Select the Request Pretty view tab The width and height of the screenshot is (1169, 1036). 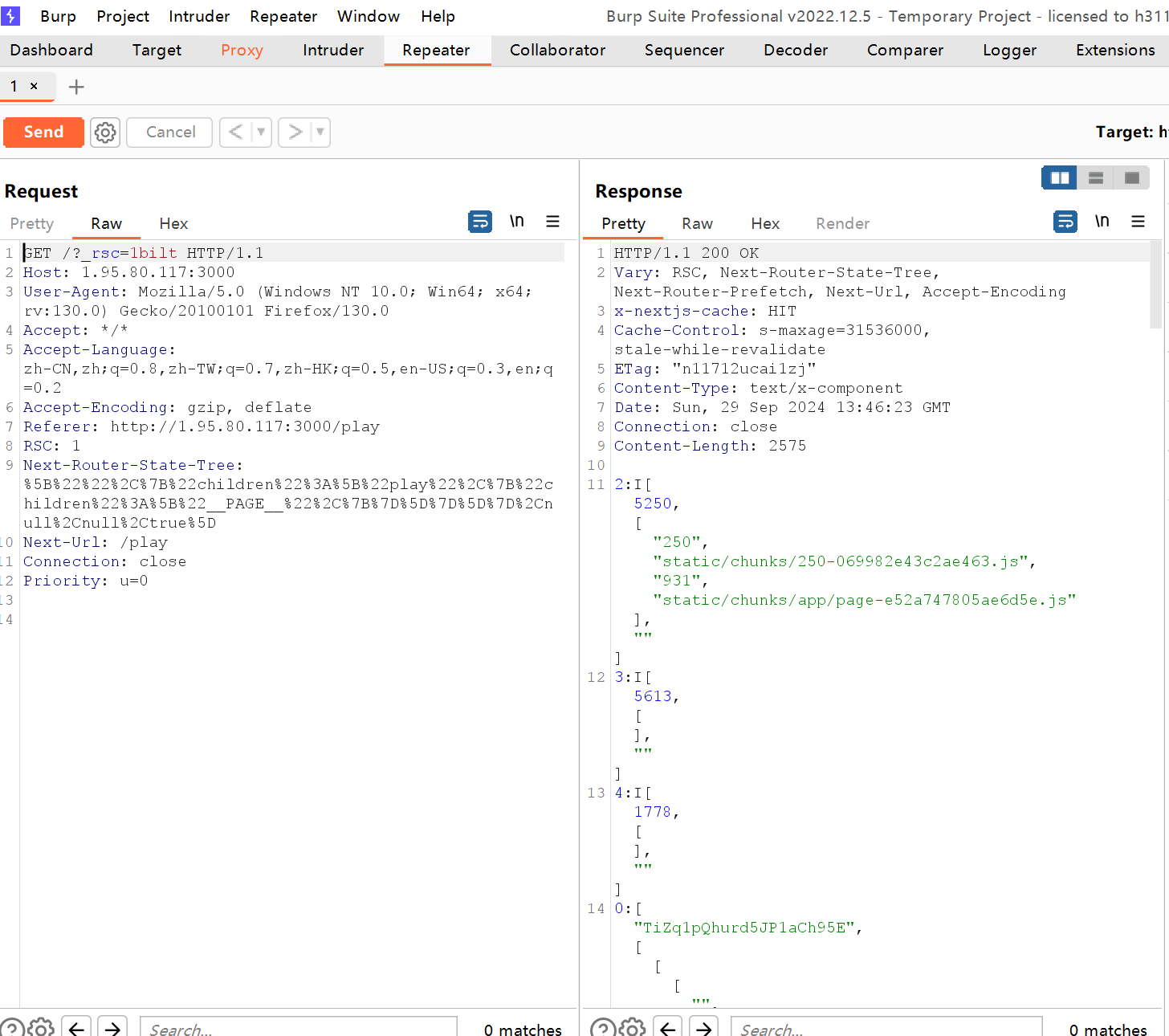[x=32, y=223]
